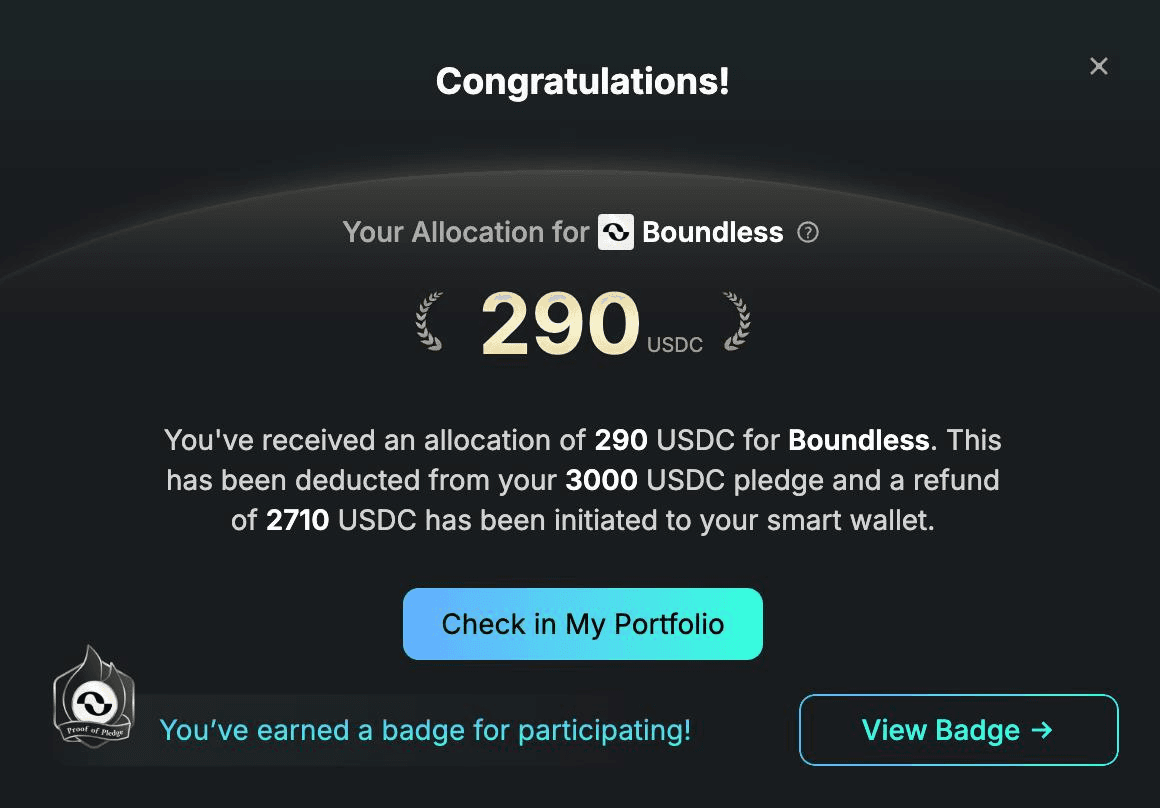Click the Boundless logo icon
1160x808 pixels.
[616, 232]
